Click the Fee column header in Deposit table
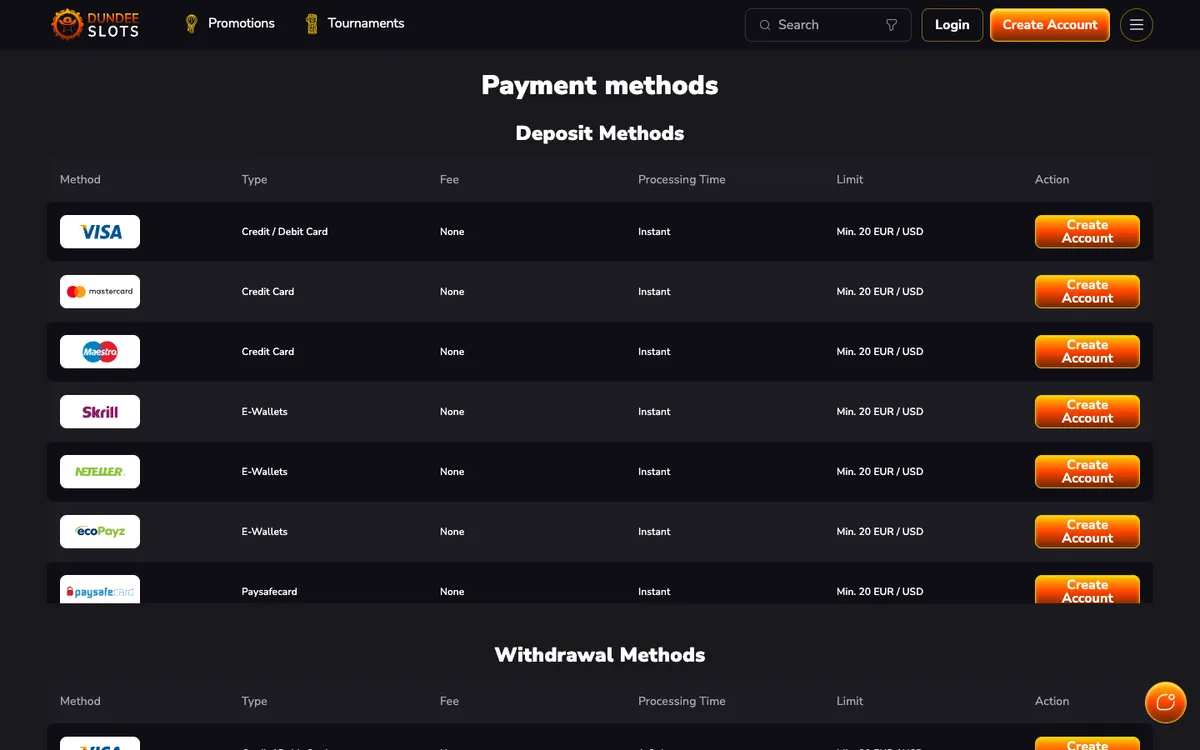The image size is (1200, 750). pos(449,180)
